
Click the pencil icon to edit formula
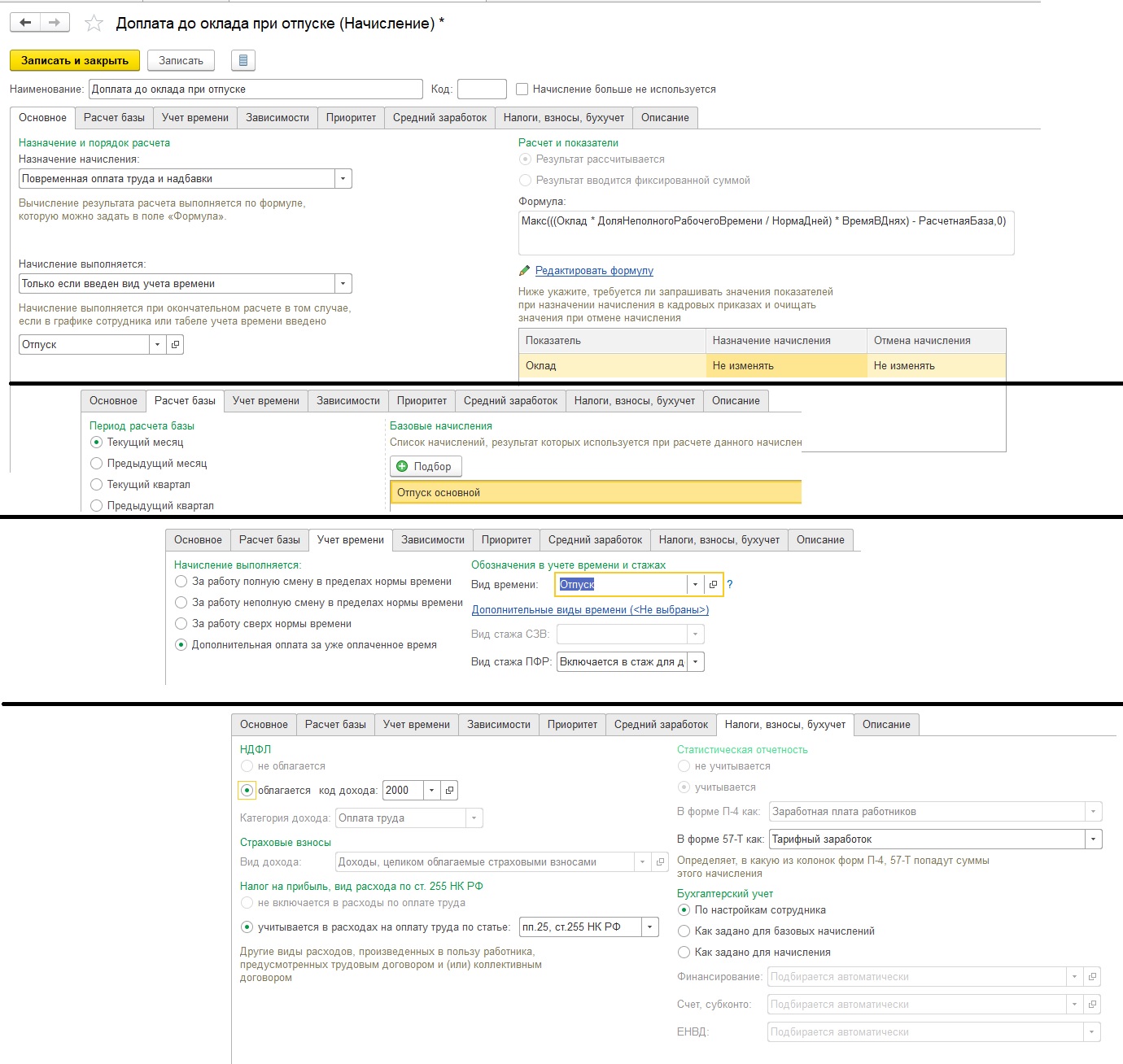pos(525,271)
